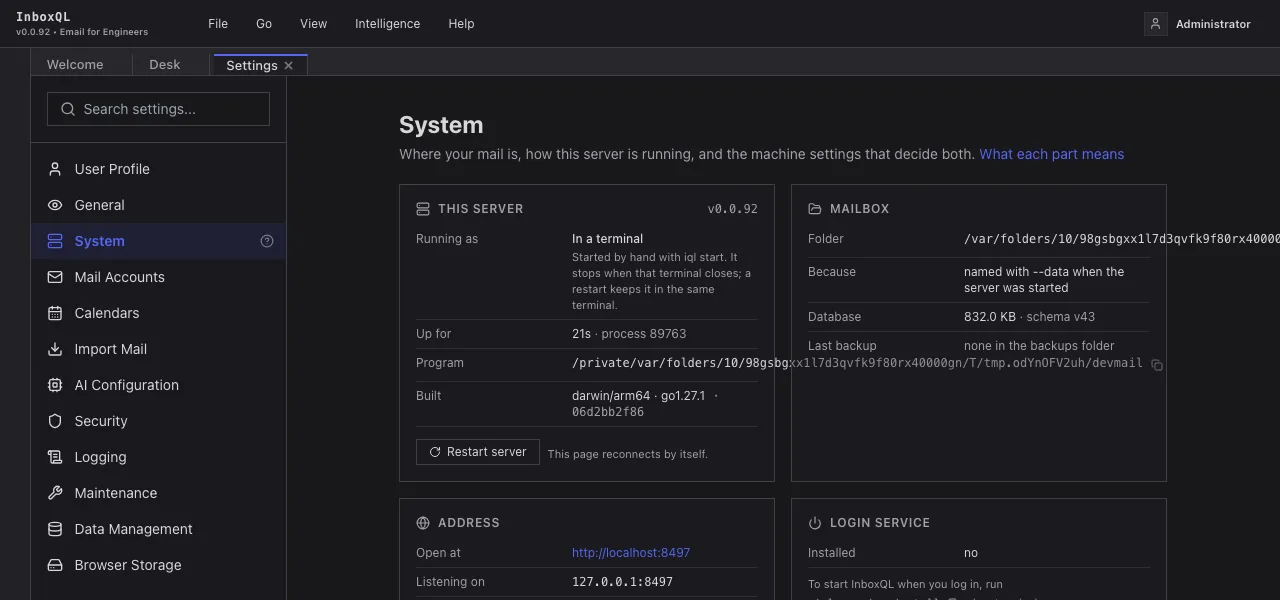The width and height of the screenshot is (1280, 600).
Task: Click the Maintenance wrench icon
Action: [x=55, y=493]
